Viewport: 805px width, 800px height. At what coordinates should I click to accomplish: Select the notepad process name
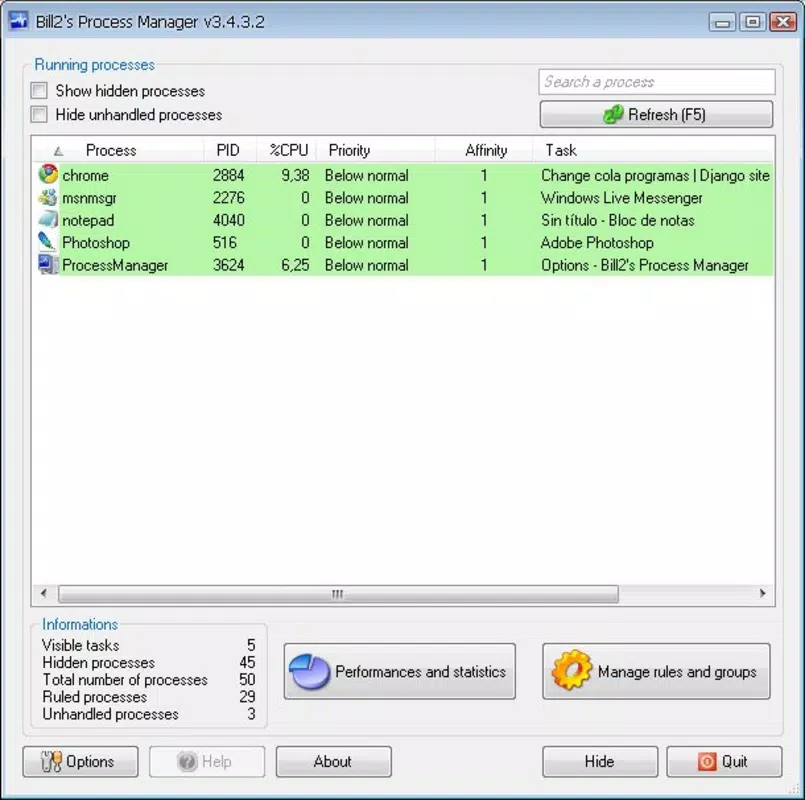88,221
